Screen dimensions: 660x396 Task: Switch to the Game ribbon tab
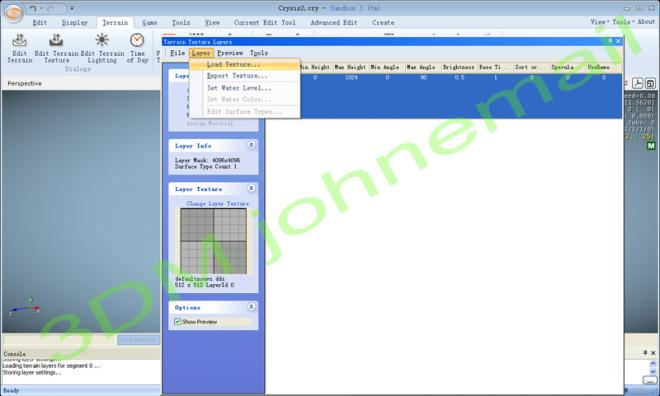[149, 23]
